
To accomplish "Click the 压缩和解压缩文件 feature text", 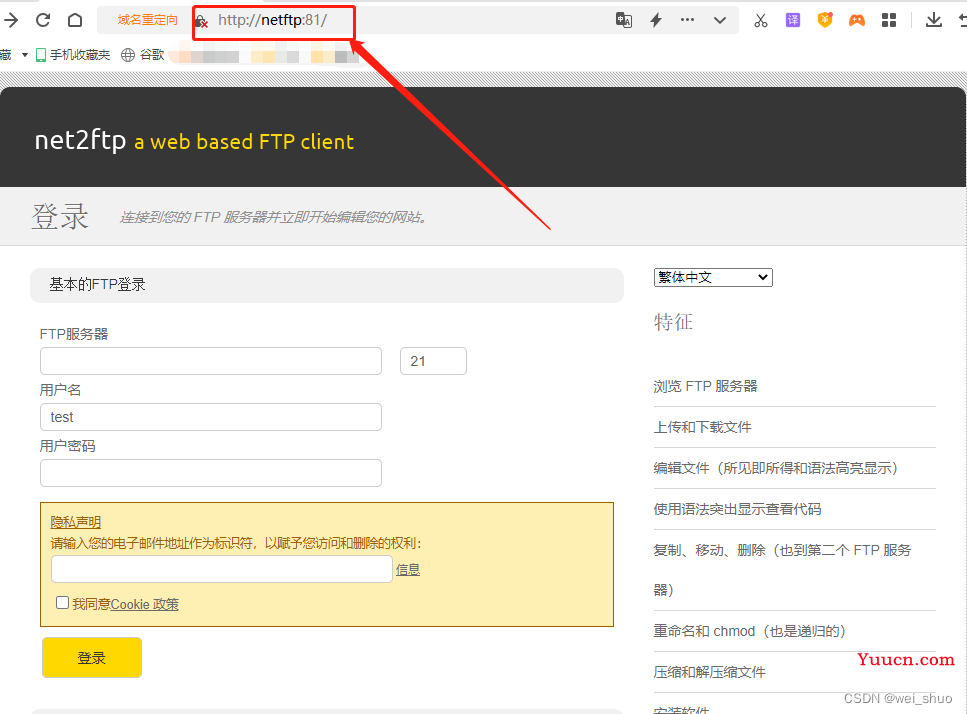I will pos(709,672).
